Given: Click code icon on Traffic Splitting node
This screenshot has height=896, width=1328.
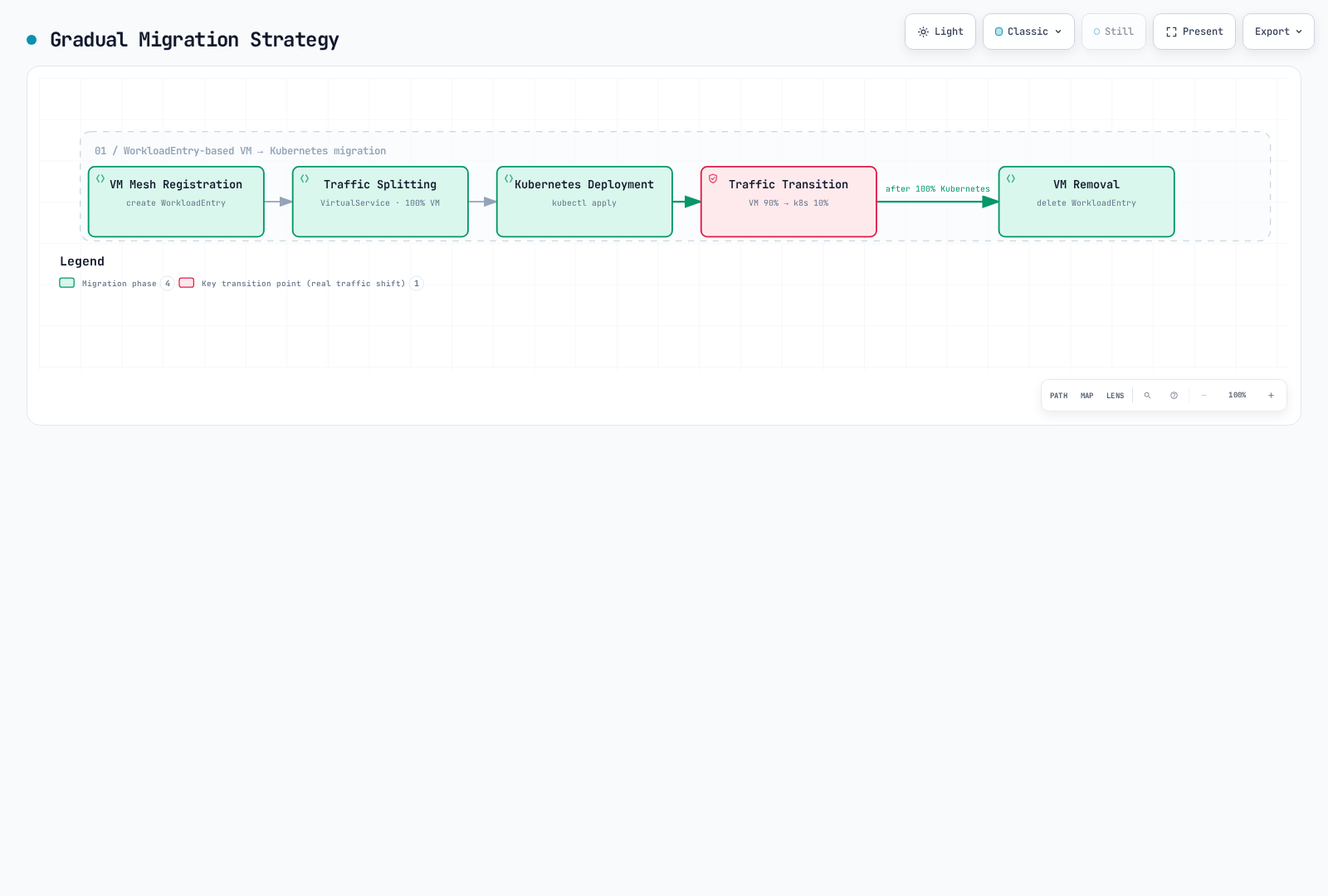Looking at the screenshot, I should point(305,178).
